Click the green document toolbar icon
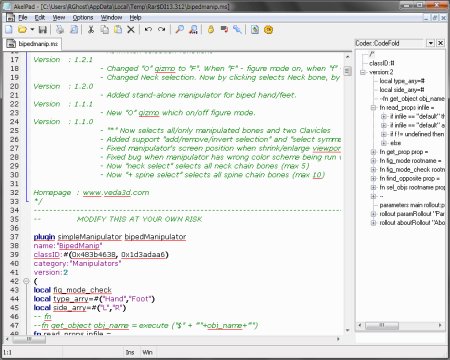450x360 pixels. [x=255, y=30]
